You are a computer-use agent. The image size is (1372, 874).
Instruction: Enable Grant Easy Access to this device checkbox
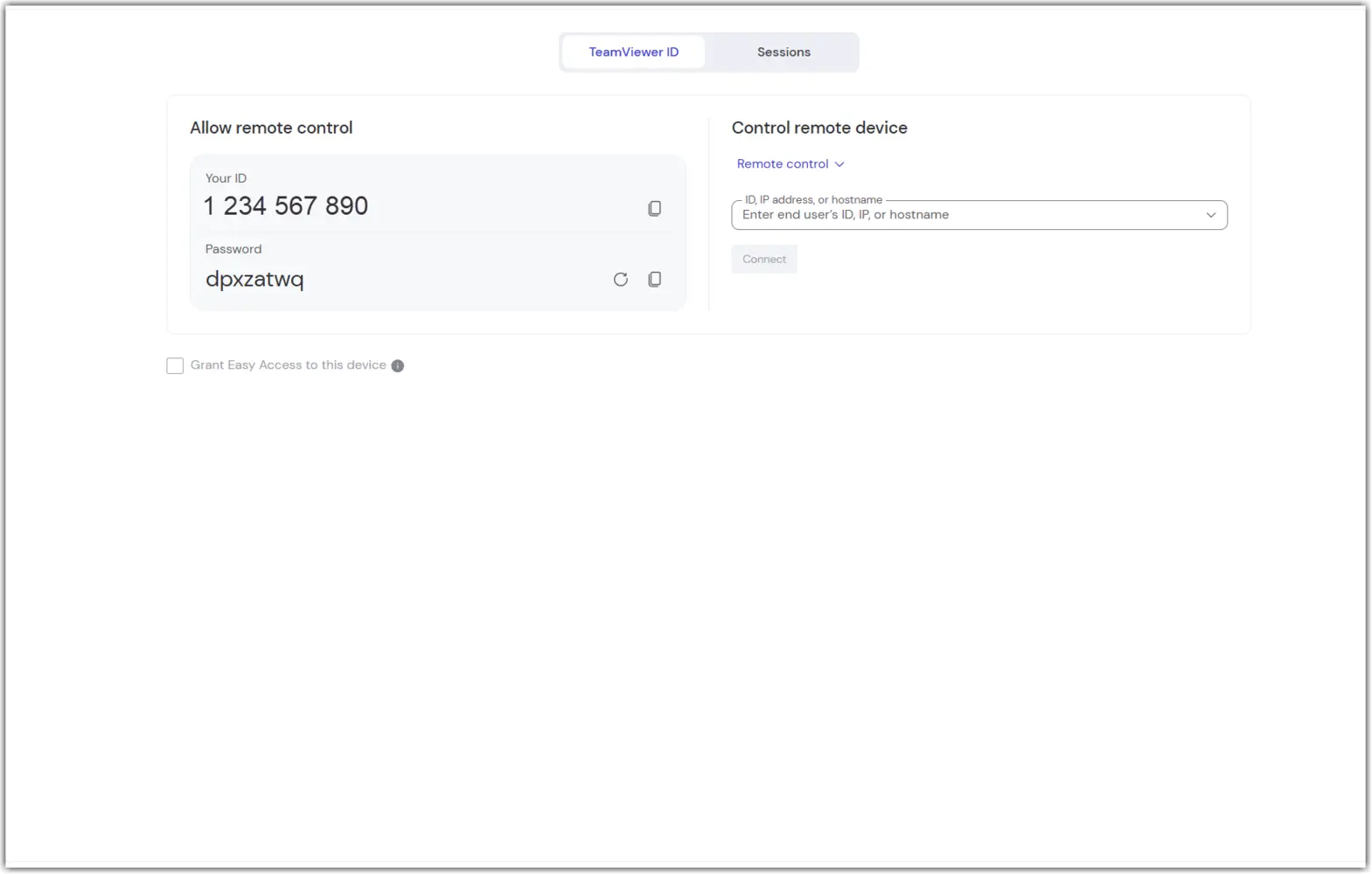[x=175, y=365]
